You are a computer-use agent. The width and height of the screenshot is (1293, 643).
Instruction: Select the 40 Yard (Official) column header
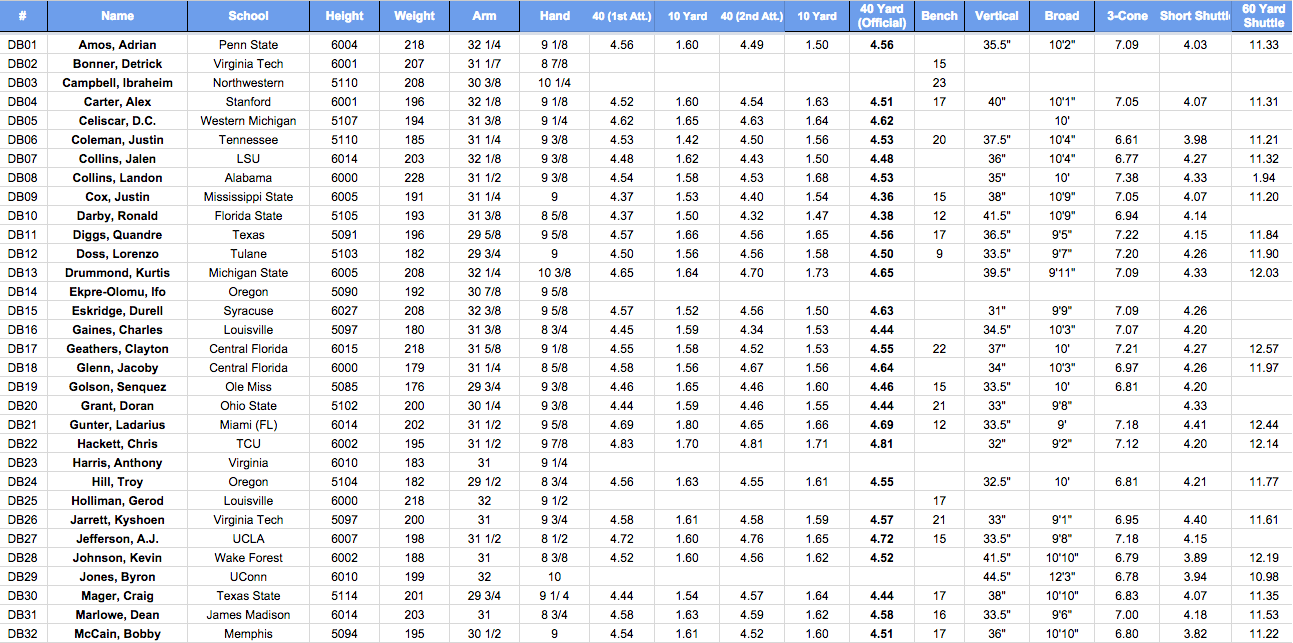882,16
